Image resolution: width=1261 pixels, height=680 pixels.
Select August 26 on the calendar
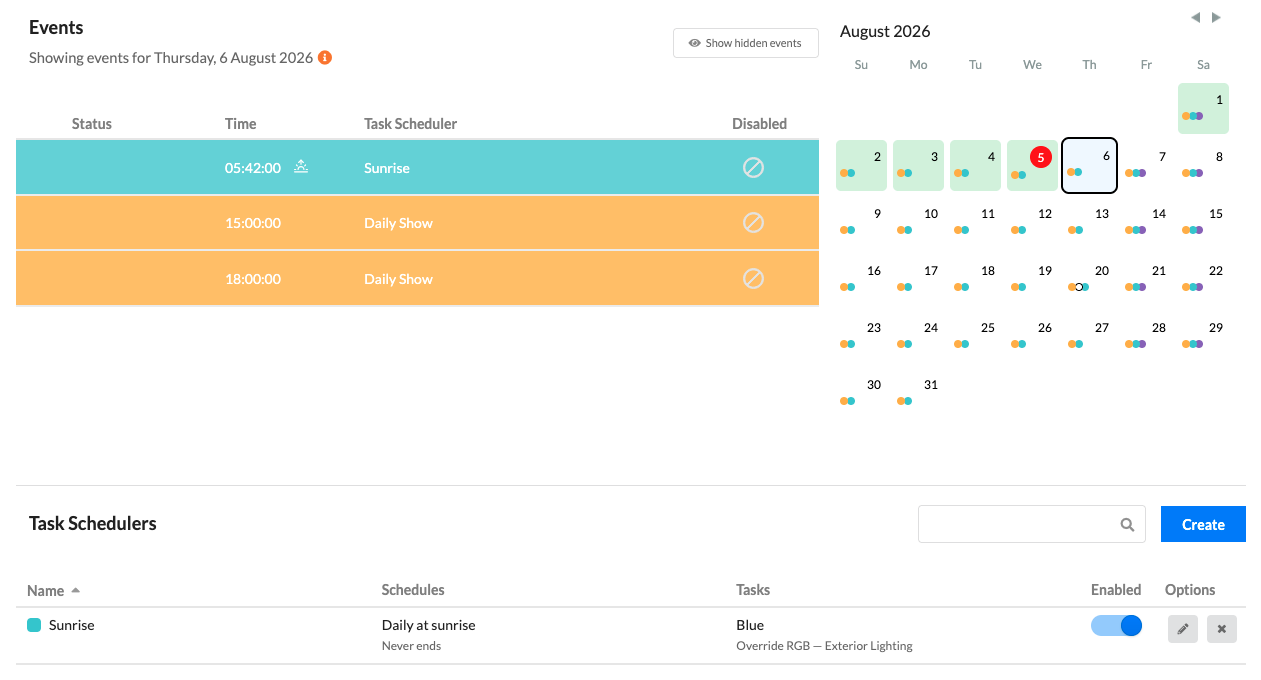(1032, 336)
